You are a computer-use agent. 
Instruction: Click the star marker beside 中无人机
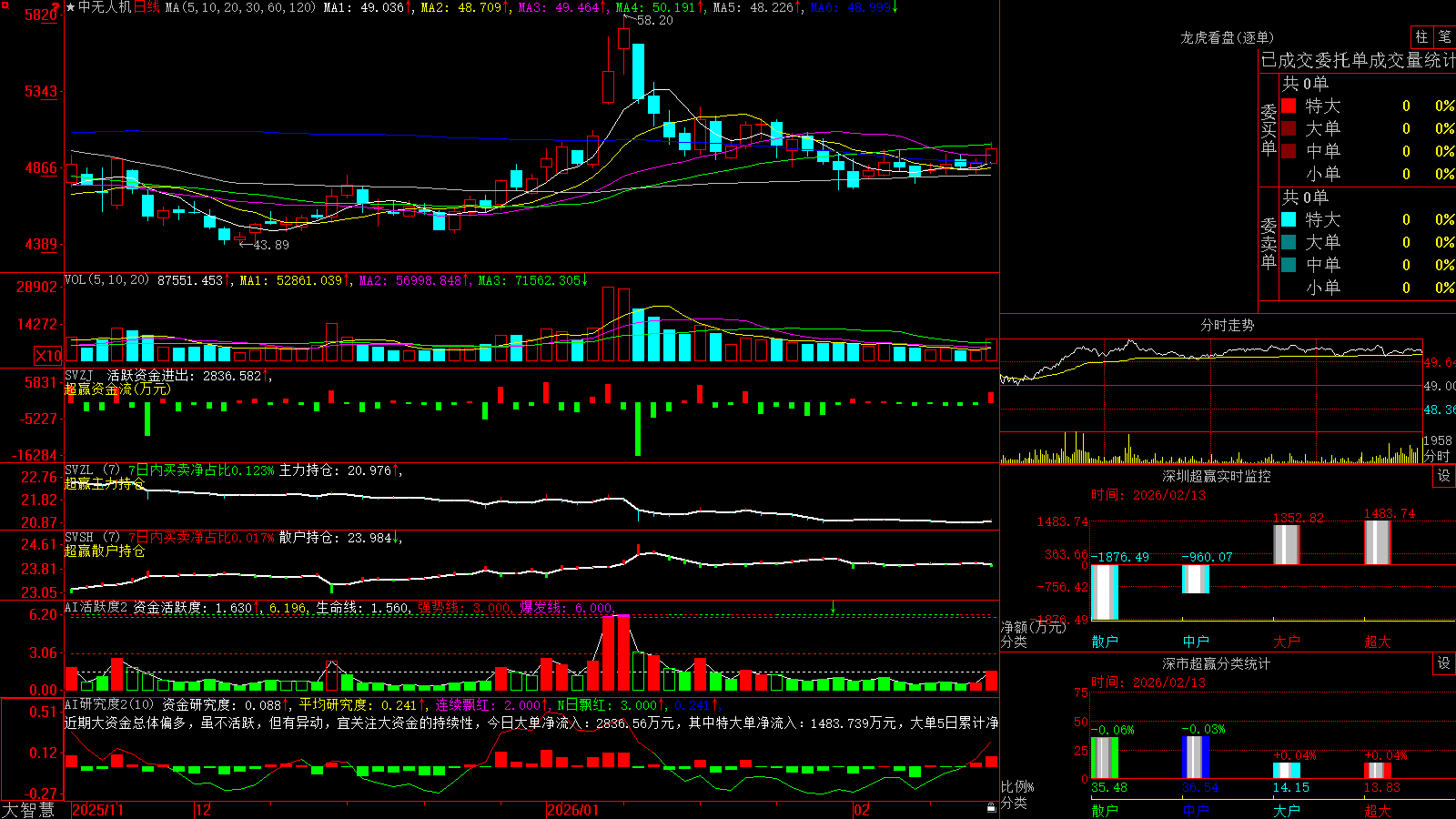70,7
